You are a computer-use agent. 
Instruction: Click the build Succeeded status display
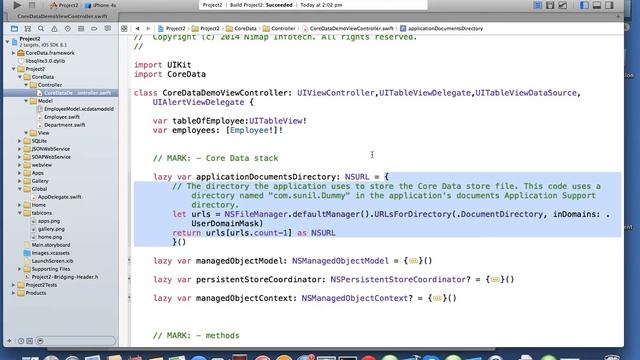313,5
